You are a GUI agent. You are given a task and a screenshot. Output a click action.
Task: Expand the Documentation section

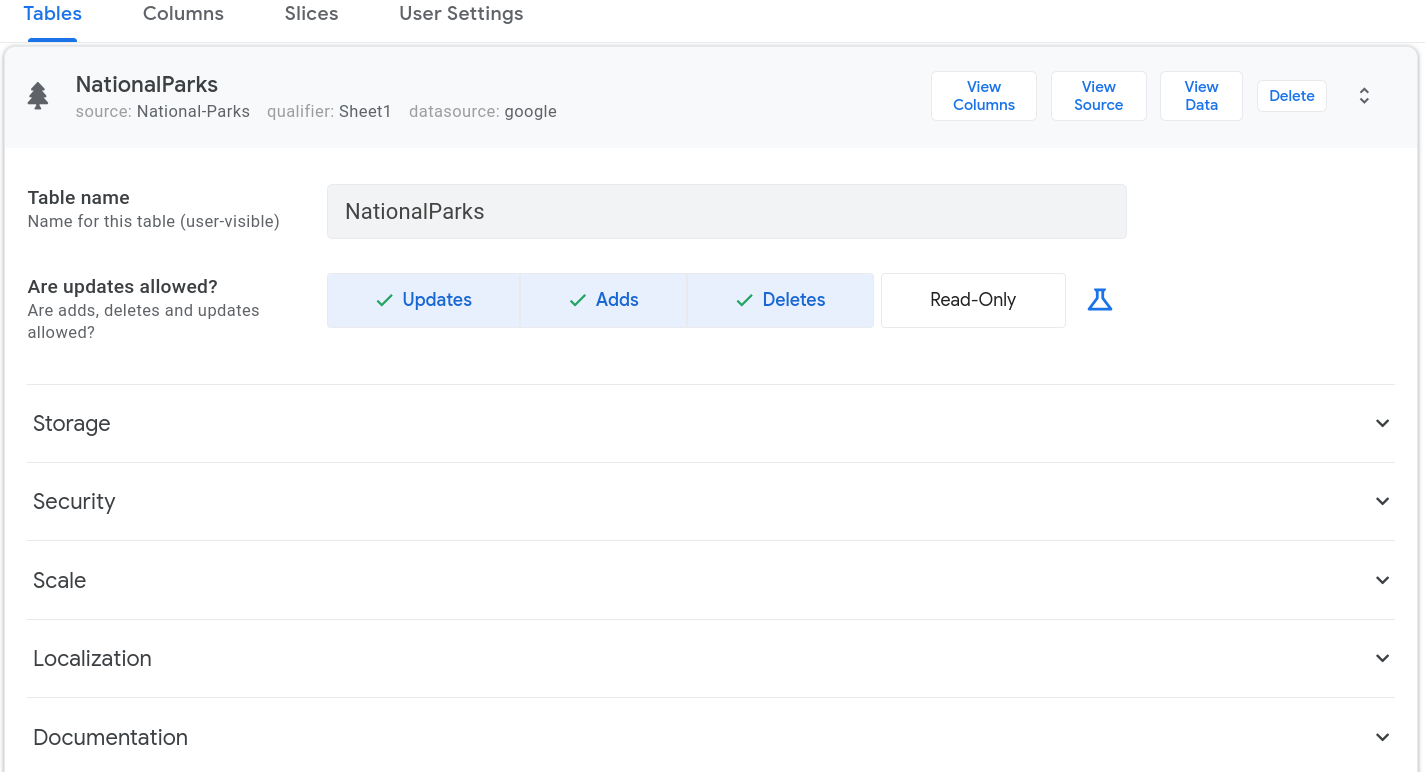(x=710, y=737)
